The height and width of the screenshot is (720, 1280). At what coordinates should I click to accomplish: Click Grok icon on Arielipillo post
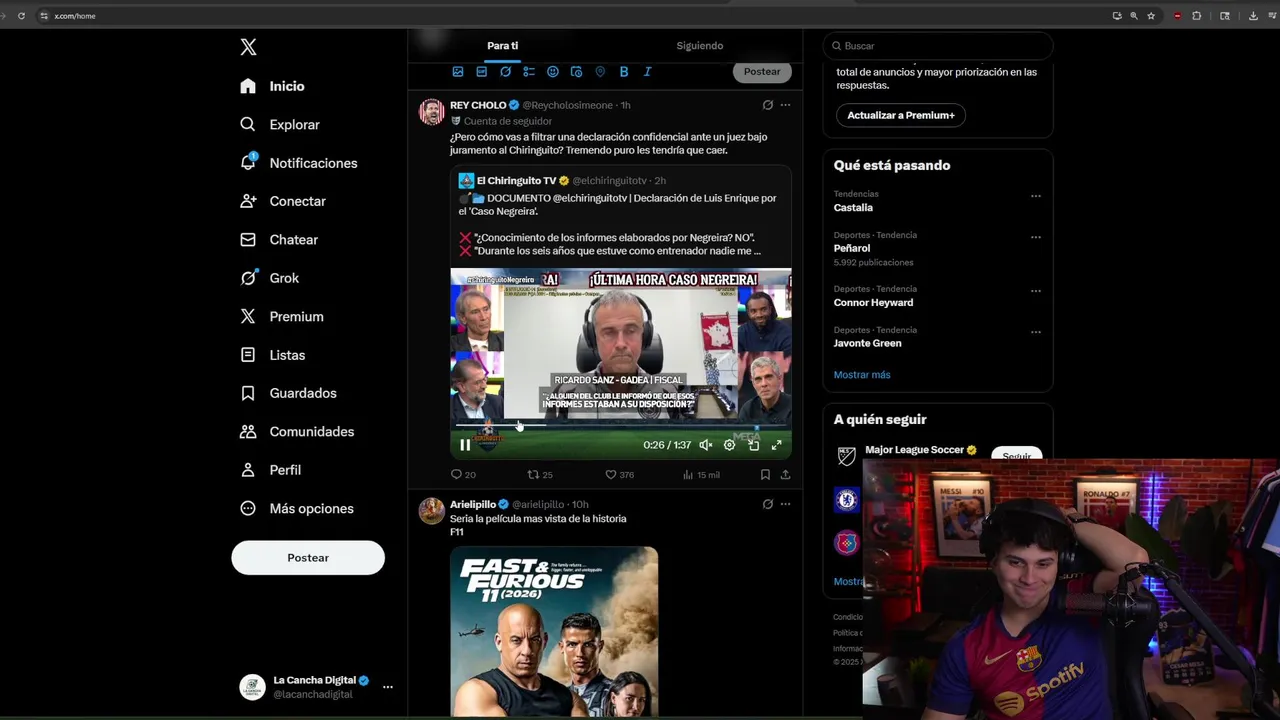point(767,504)
